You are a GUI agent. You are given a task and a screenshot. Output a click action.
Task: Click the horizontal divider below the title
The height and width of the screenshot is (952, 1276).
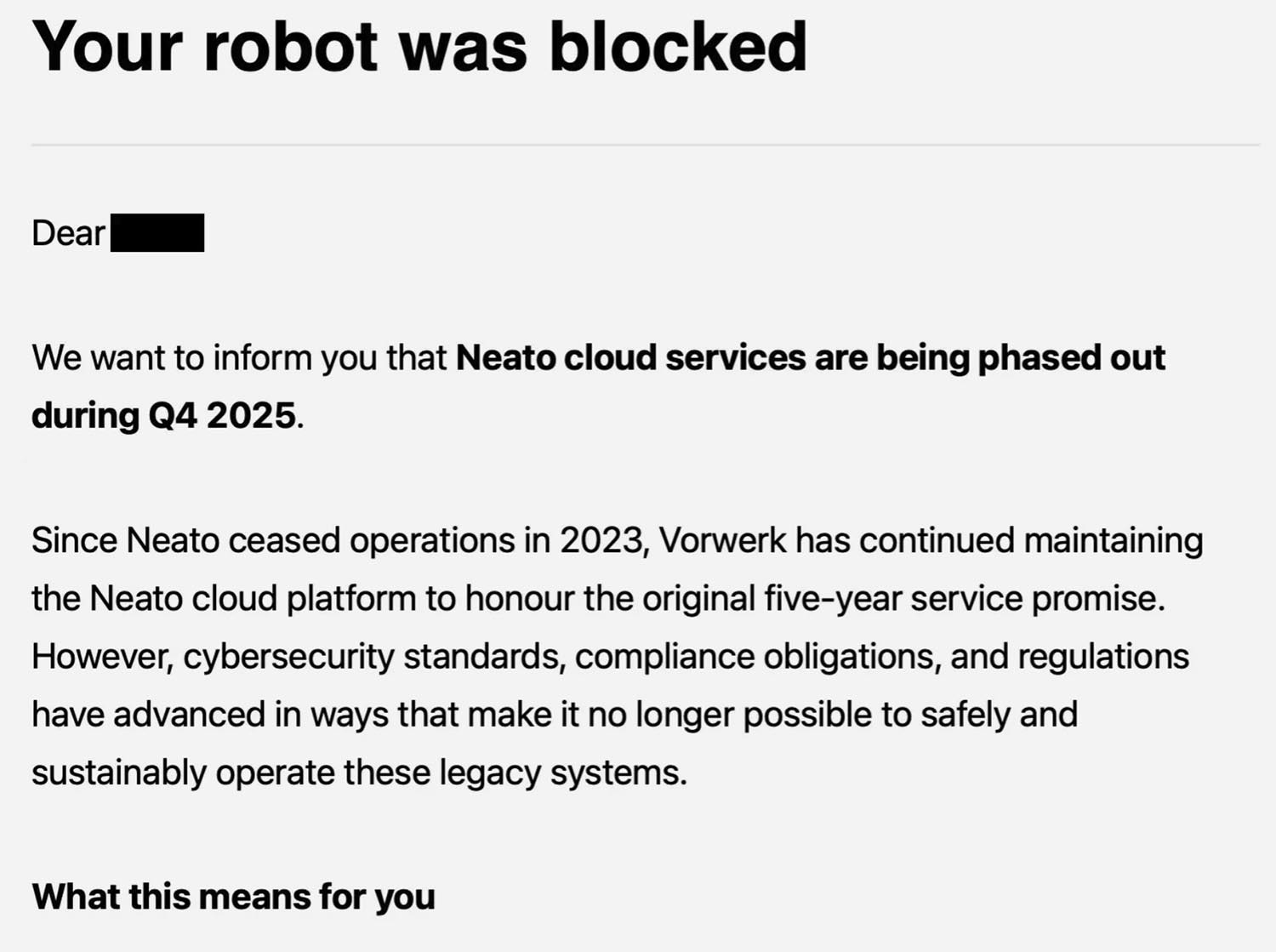(645, 145)
